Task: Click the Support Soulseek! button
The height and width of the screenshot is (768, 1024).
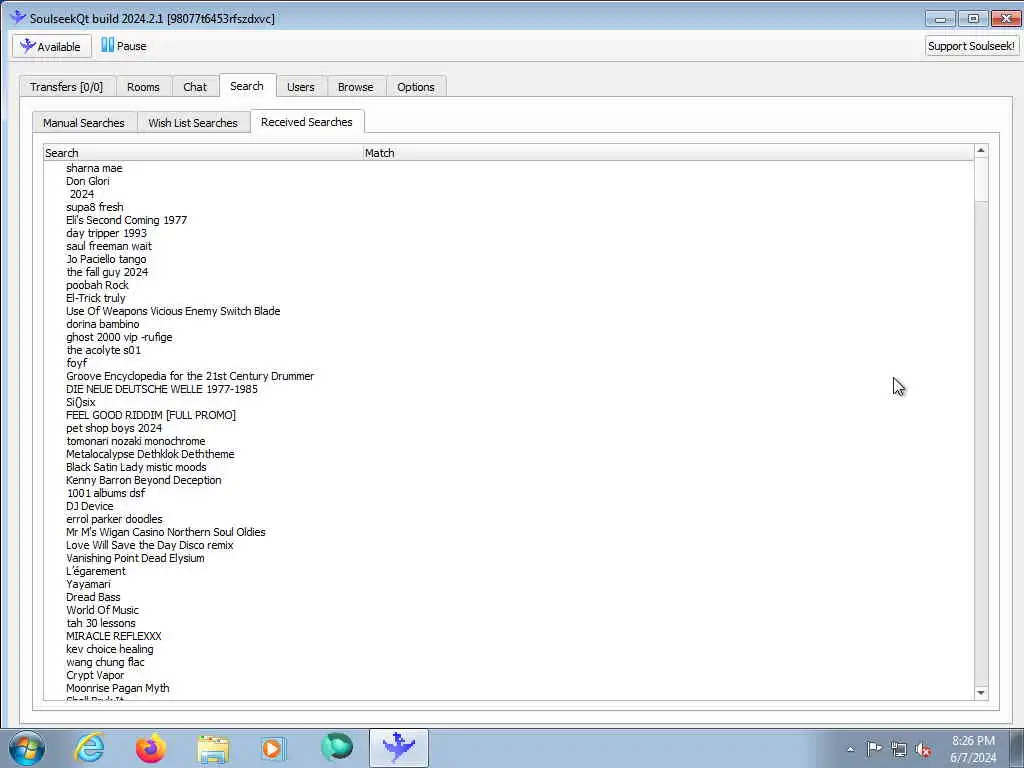Action: click(x=971, y=46)
